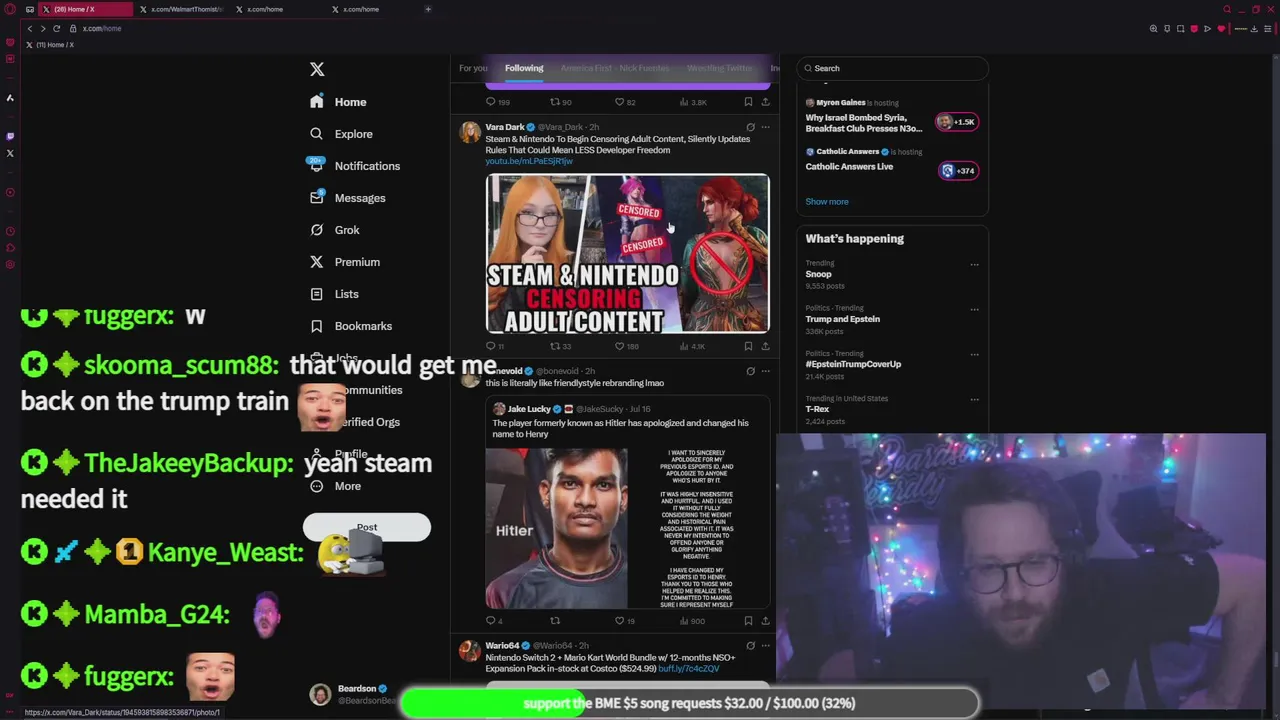The image size is (1280, 720).
Task: Open the youtu.be link in Vara Dark post
Action: click(529, 161)
